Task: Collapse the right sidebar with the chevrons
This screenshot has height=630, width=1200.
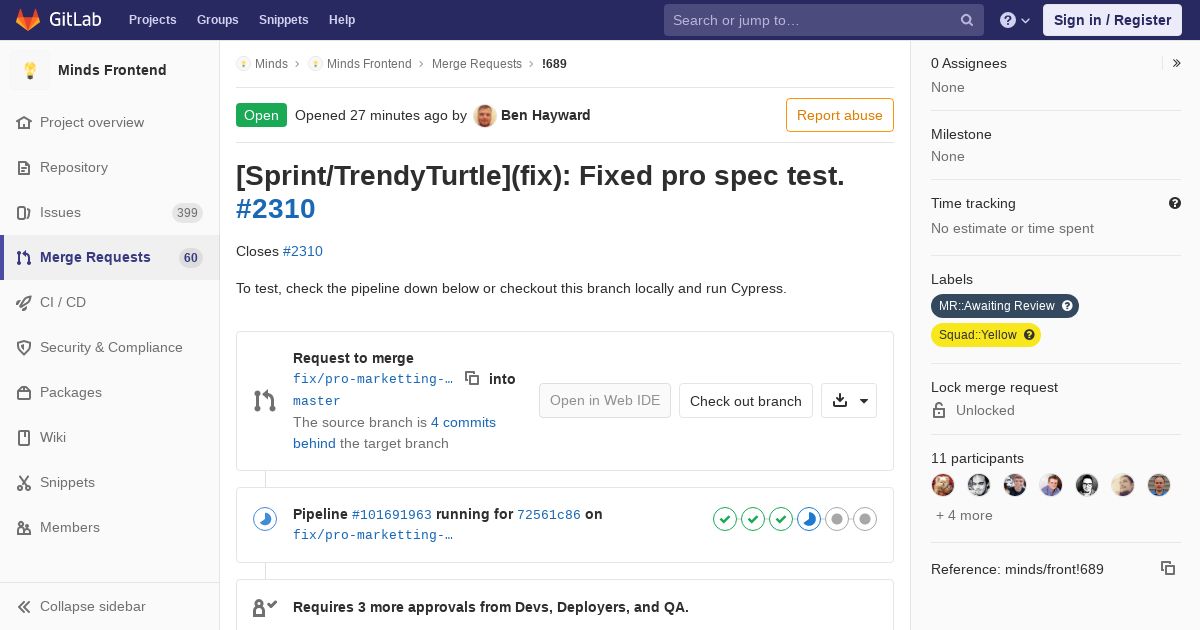Action: [1177, 63]
